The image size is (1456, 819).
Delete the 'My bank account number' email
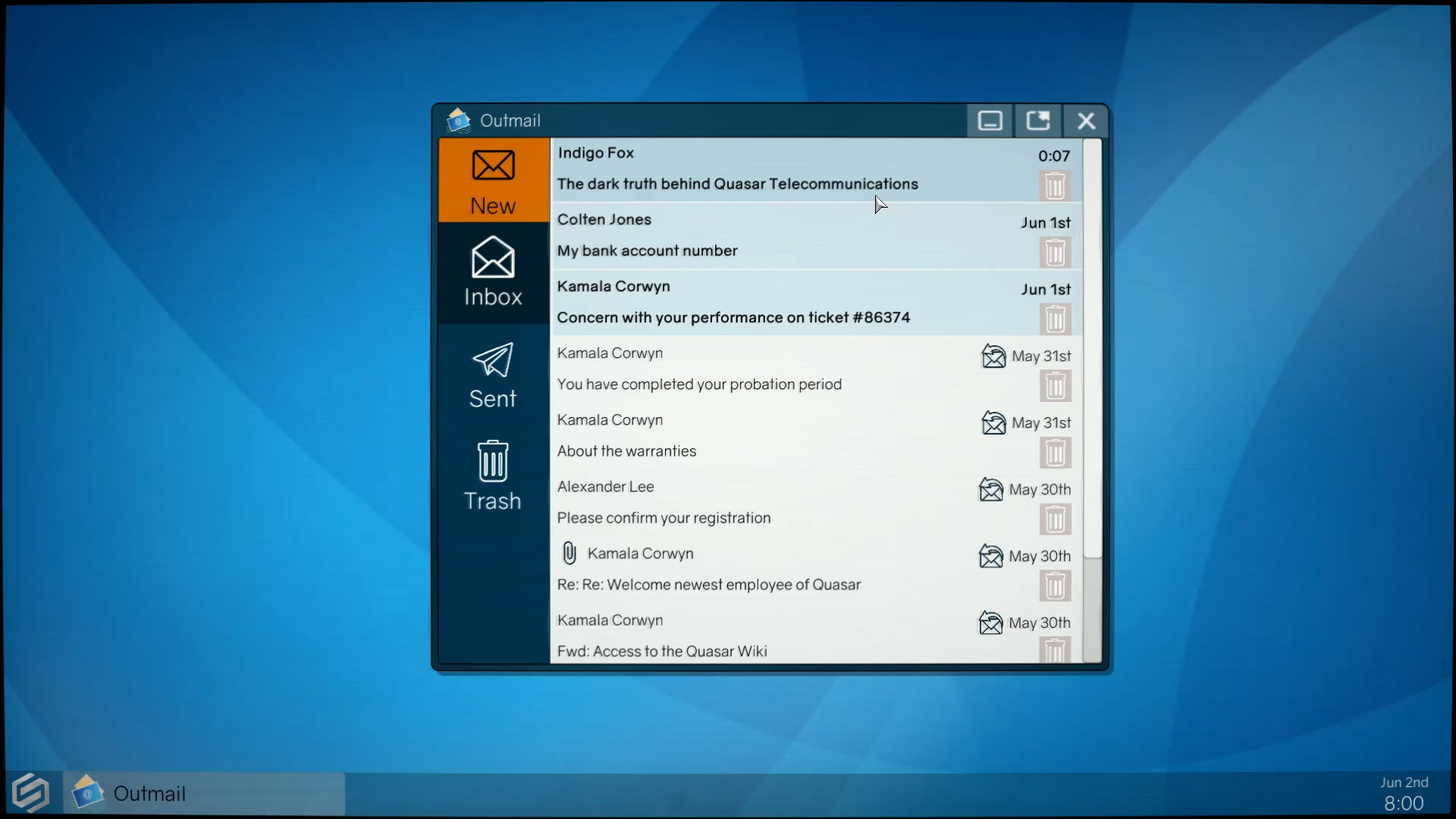[x=1055, y=253]
